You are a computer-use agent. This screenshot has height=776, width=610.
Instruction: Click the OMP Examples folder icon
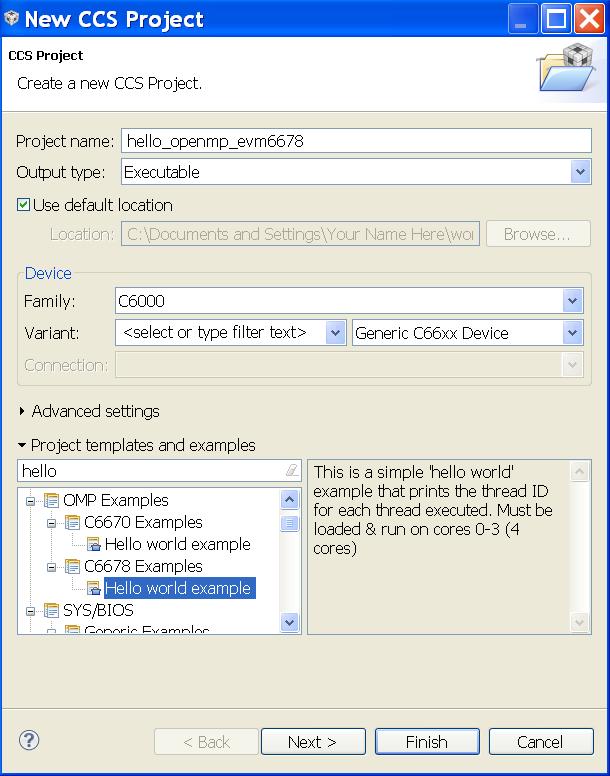point(52,500)
